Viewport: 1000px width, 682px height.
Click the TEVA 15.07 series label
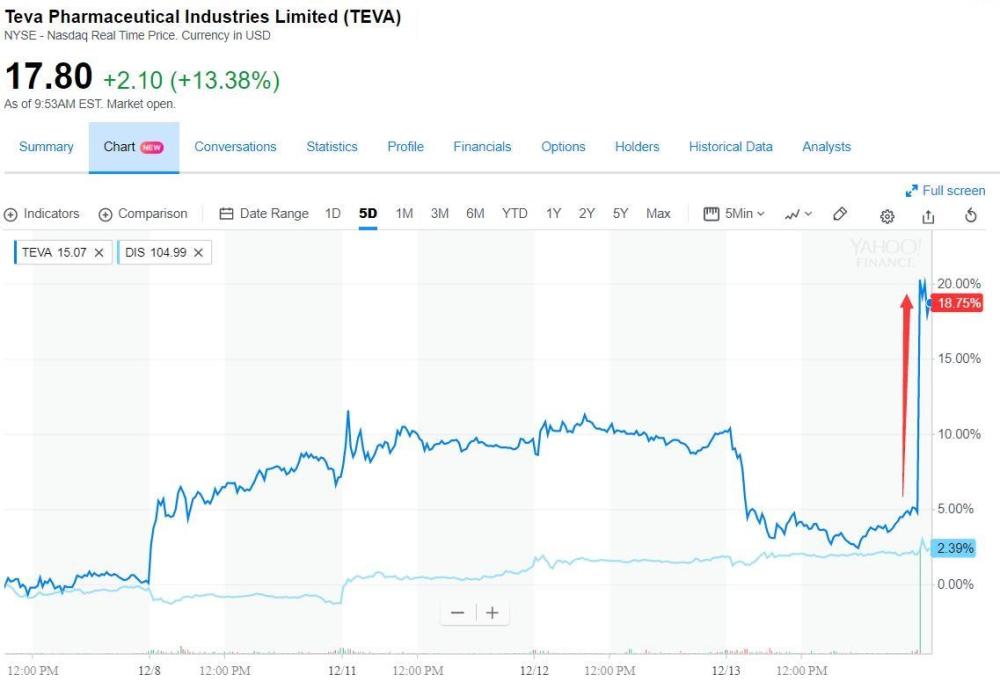click(54, 253)
